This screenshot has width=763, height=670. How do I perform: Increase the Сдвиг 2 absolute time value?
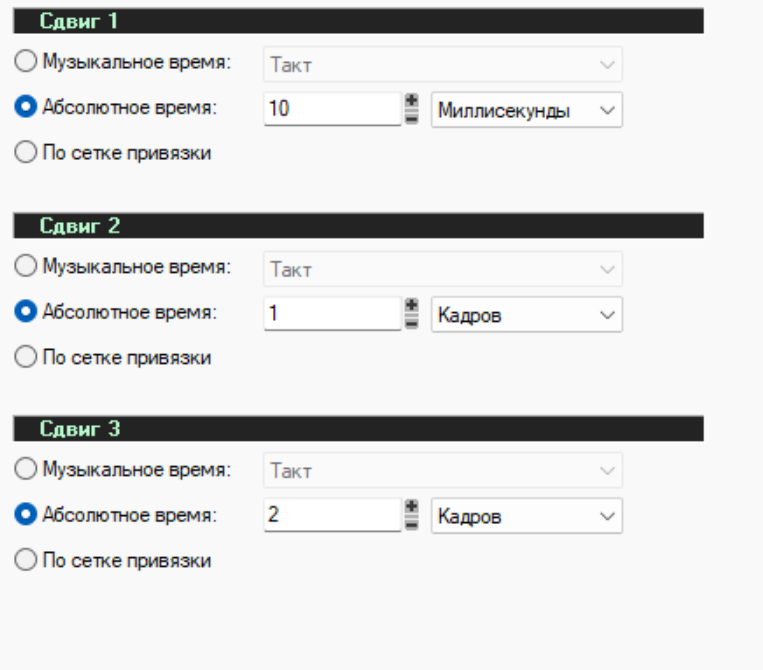(x=410, y=305)
